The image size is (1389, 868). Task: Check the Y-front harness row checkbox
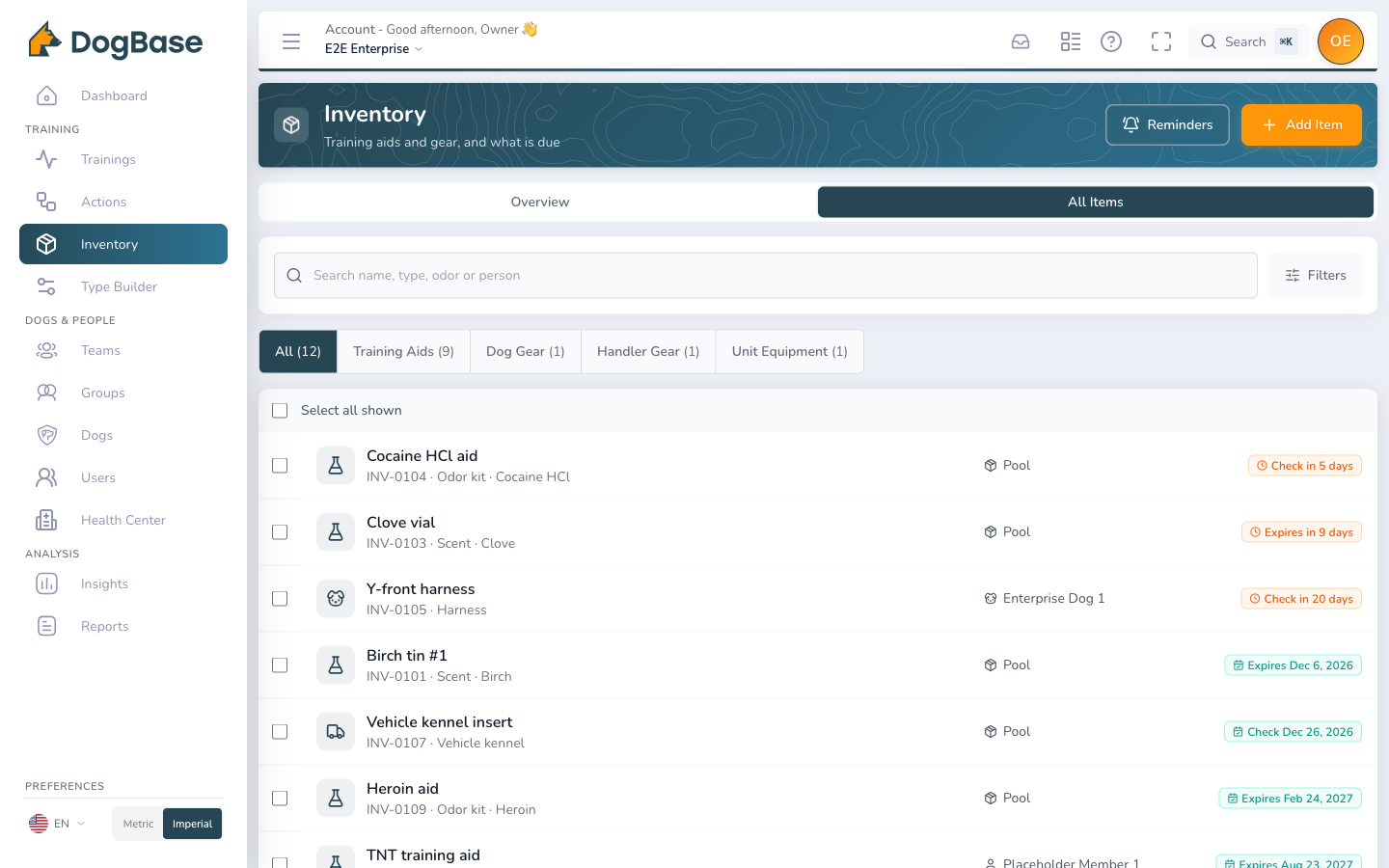[280, 599]
